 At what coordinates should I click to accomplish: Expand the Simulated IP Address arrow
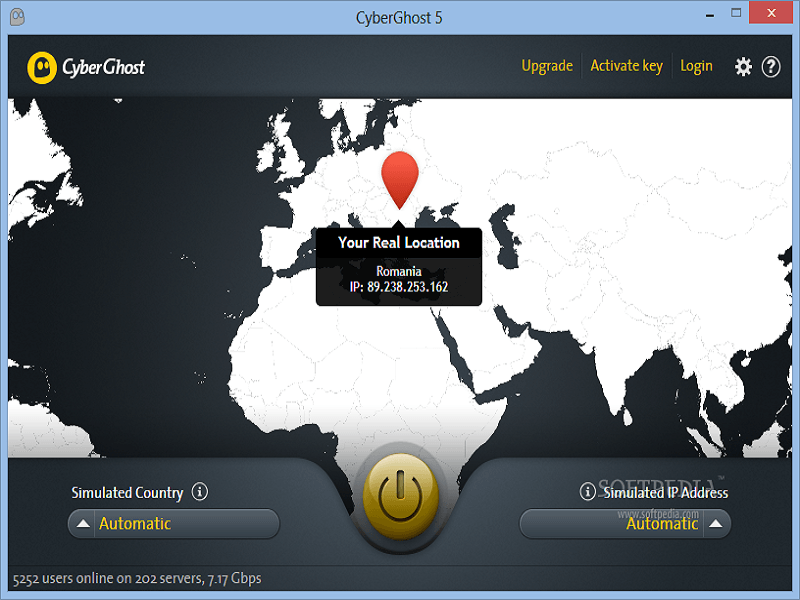[x=715, y=523]
